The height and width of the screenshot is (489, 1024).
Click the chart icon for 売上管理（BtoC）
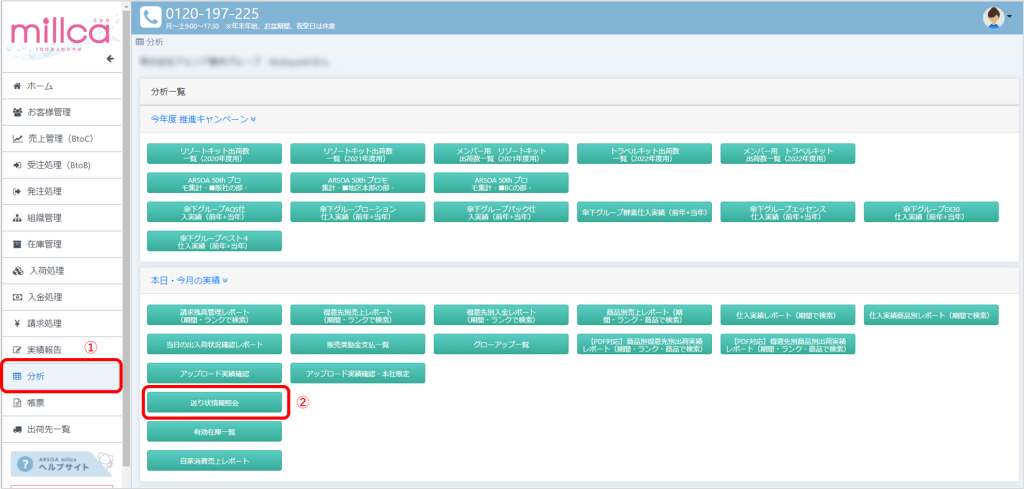point(17,139)
